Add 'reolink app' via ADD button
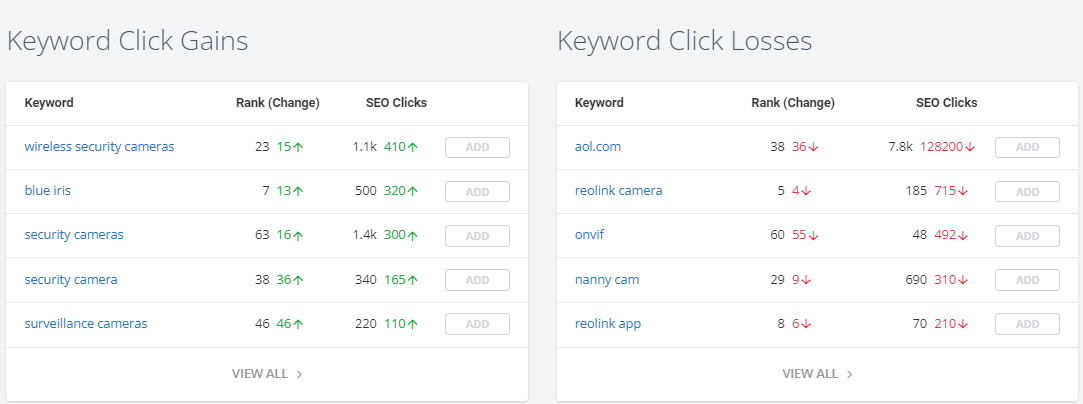 coord(1027,324)
